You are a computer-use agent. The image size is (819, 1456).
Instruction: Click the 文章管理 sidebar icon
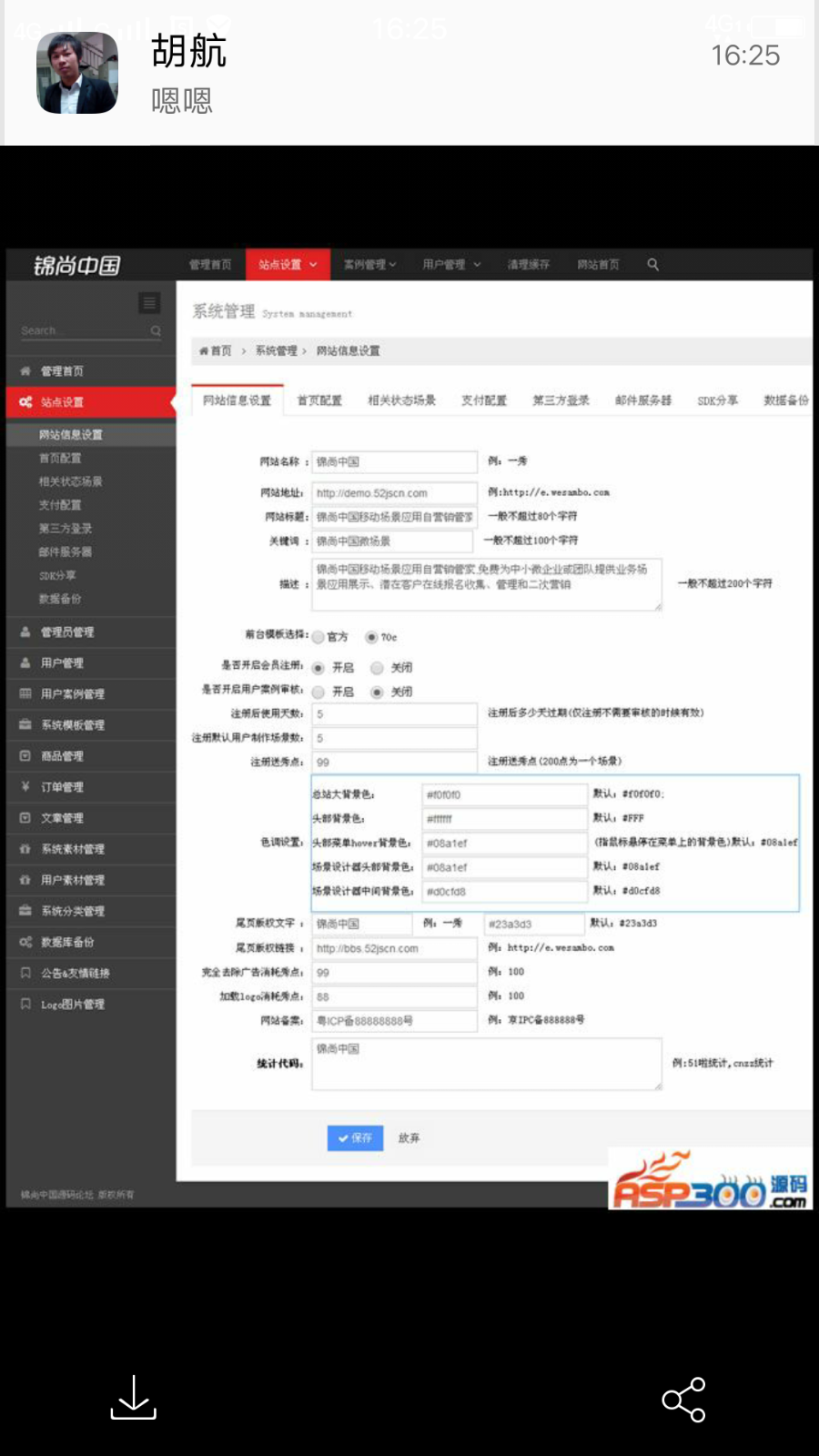(x=25, y=817)
